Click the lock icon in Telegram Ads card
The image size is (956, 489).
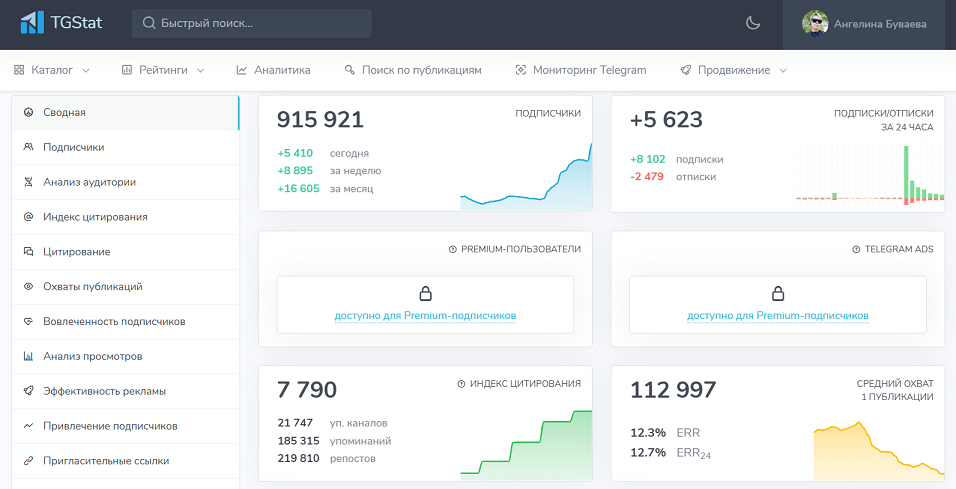[x=777, y=294]
